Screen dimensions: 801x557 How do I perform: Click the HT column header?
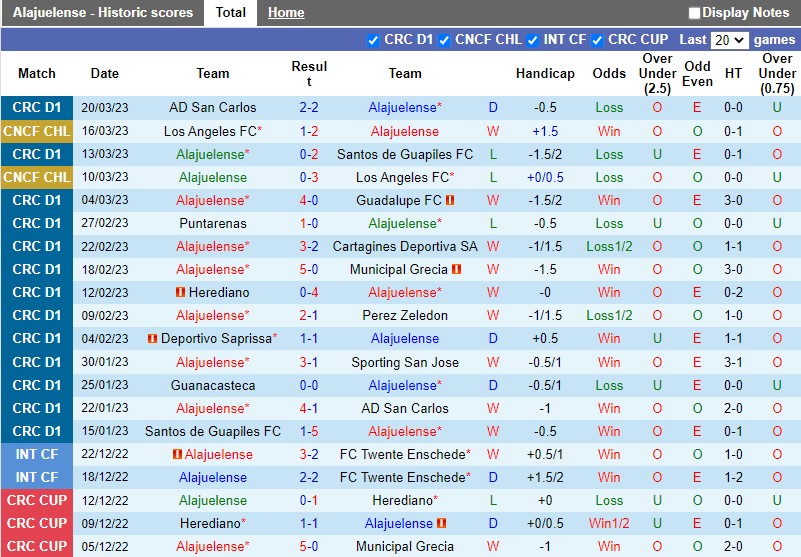pos(733,74)
